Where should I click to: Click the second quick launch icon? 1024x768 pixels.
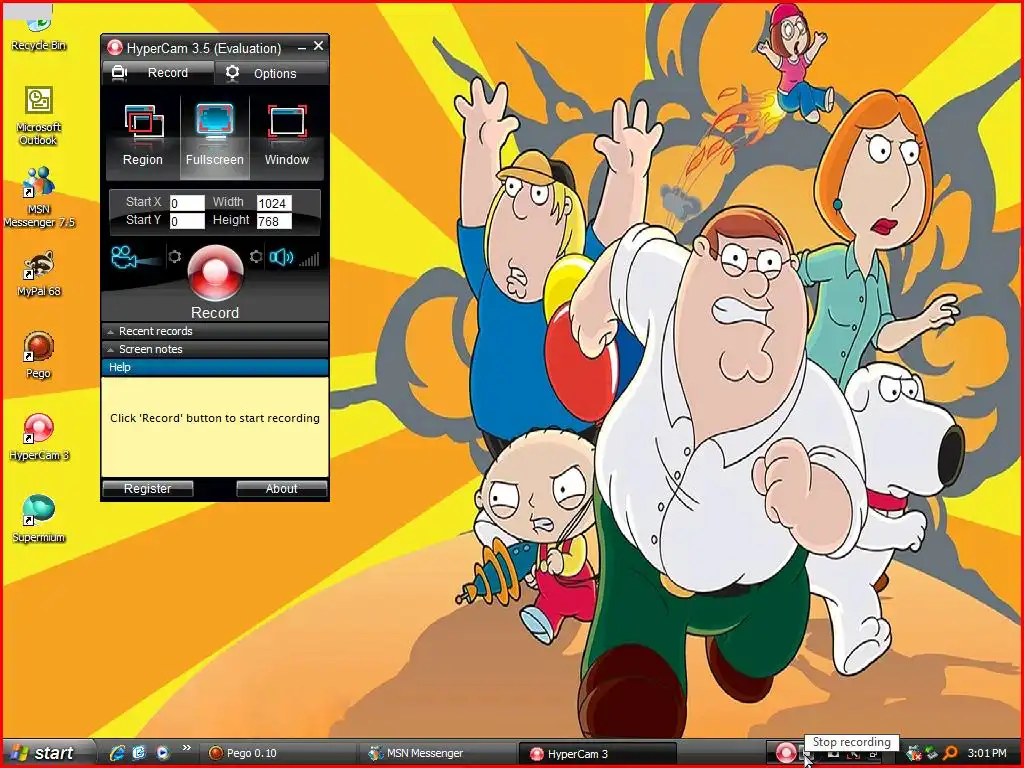coord(139,753)
